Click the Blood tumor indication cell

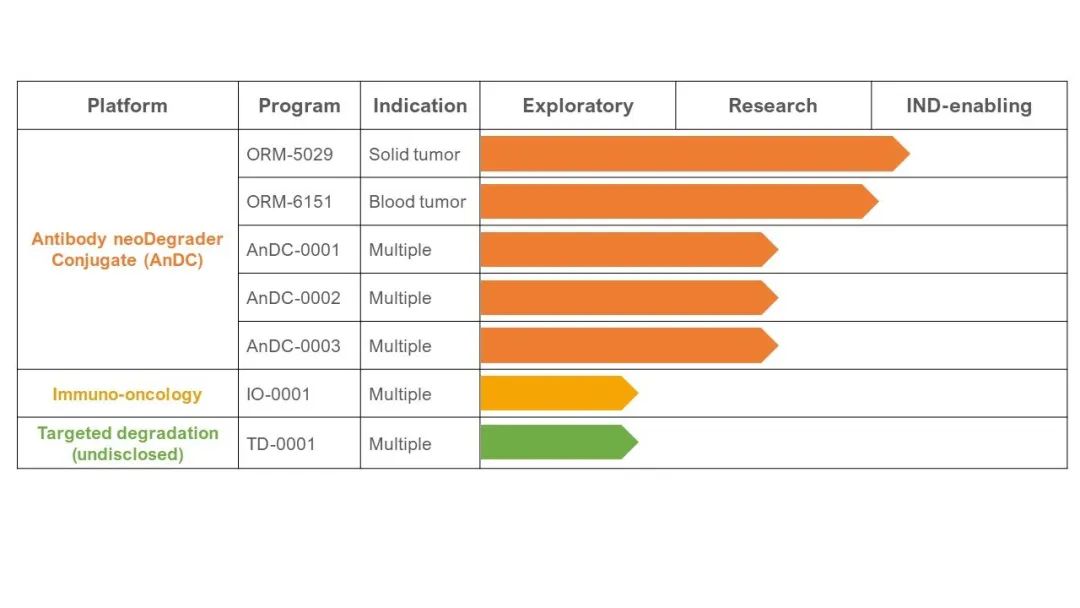pyautogui.click(x=420, y=202)
